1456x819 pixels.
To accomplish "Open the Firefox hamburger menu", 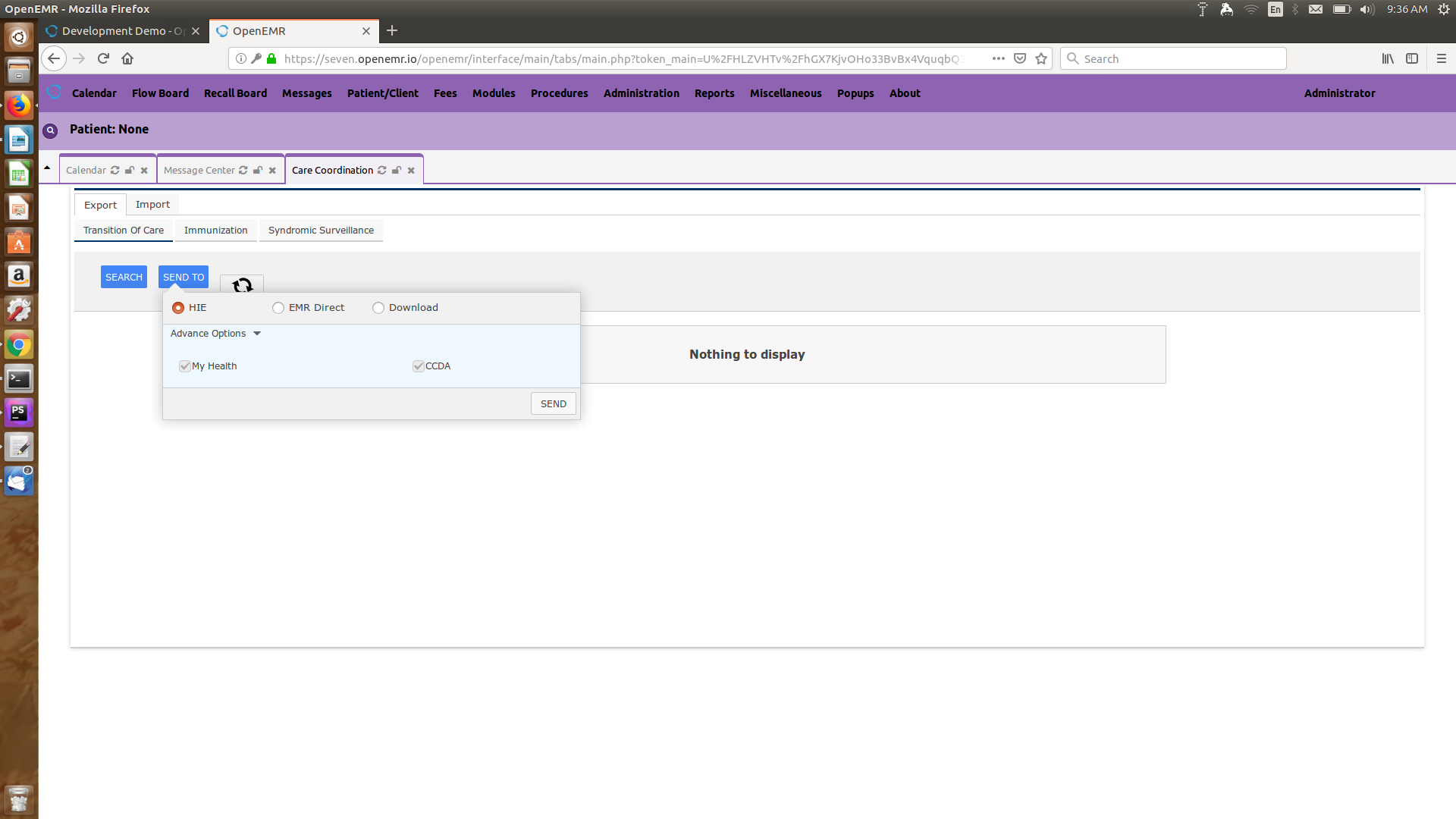I will (x=1440, y=58).
